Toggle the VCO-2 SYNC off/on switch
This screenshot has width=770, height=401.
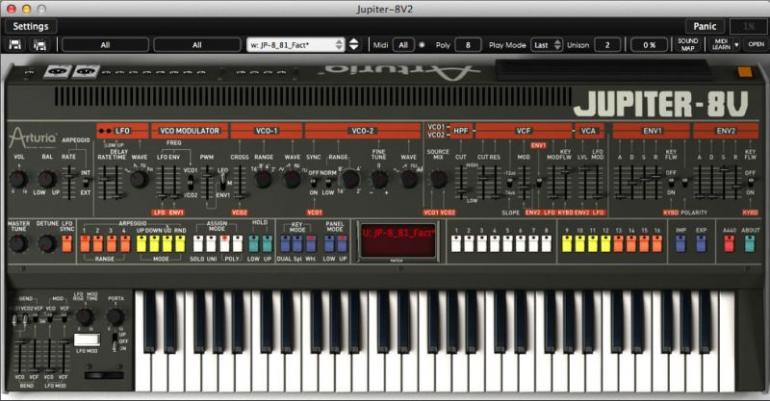click(313, 183)
